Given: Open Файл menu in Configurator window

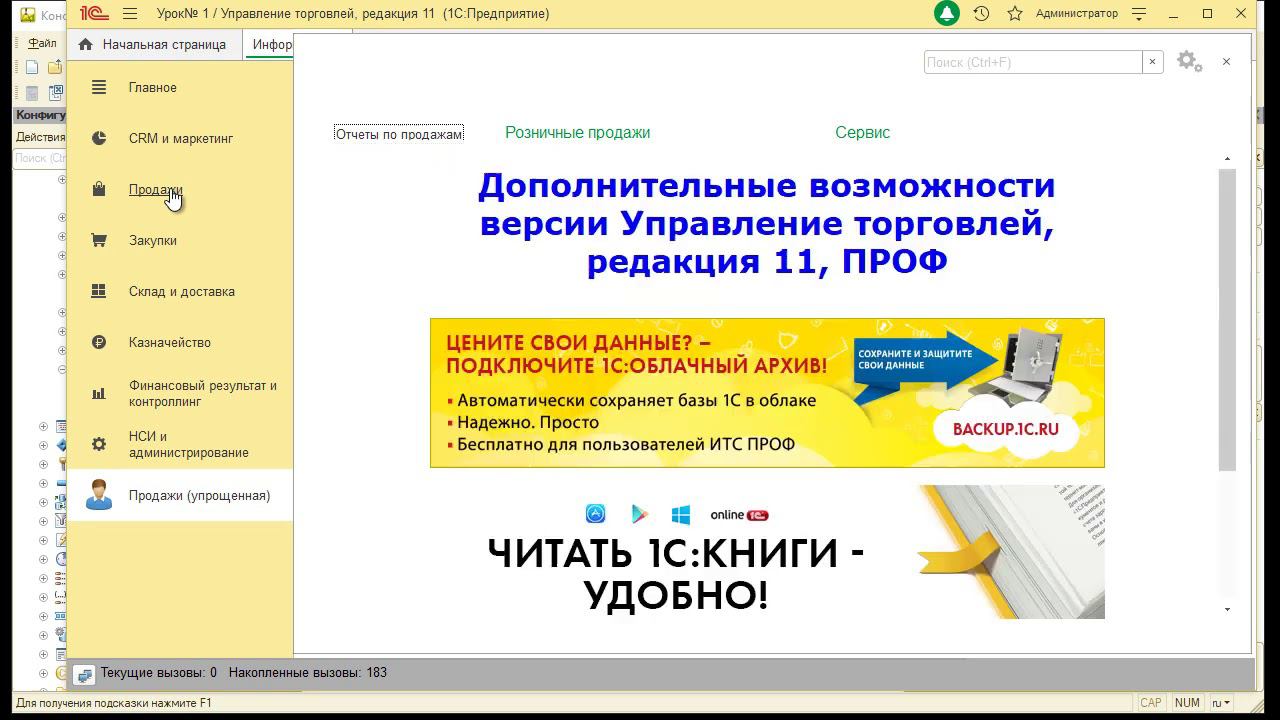Looking at the screenshot, I should pos(42,44).
